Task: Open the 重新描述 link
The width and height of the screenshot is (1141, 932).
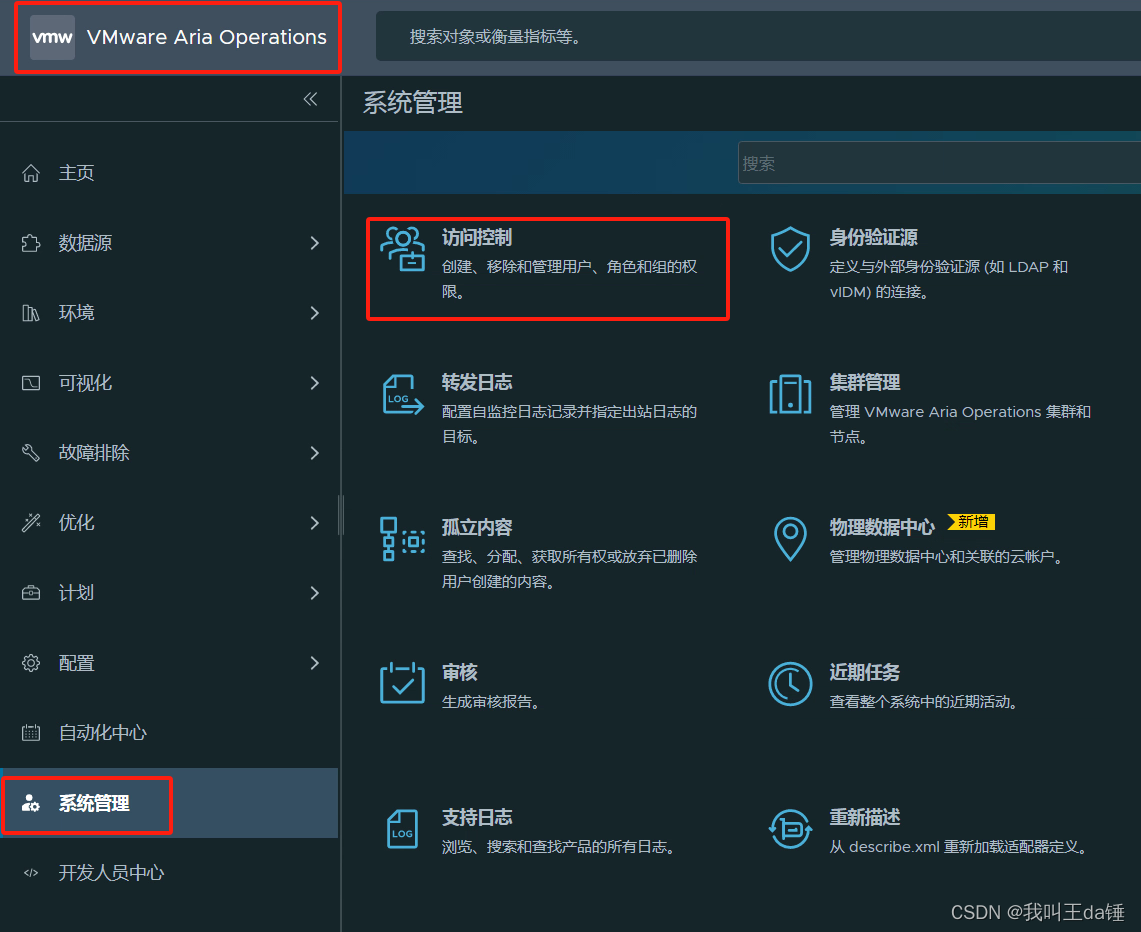Action: [864, 817]
